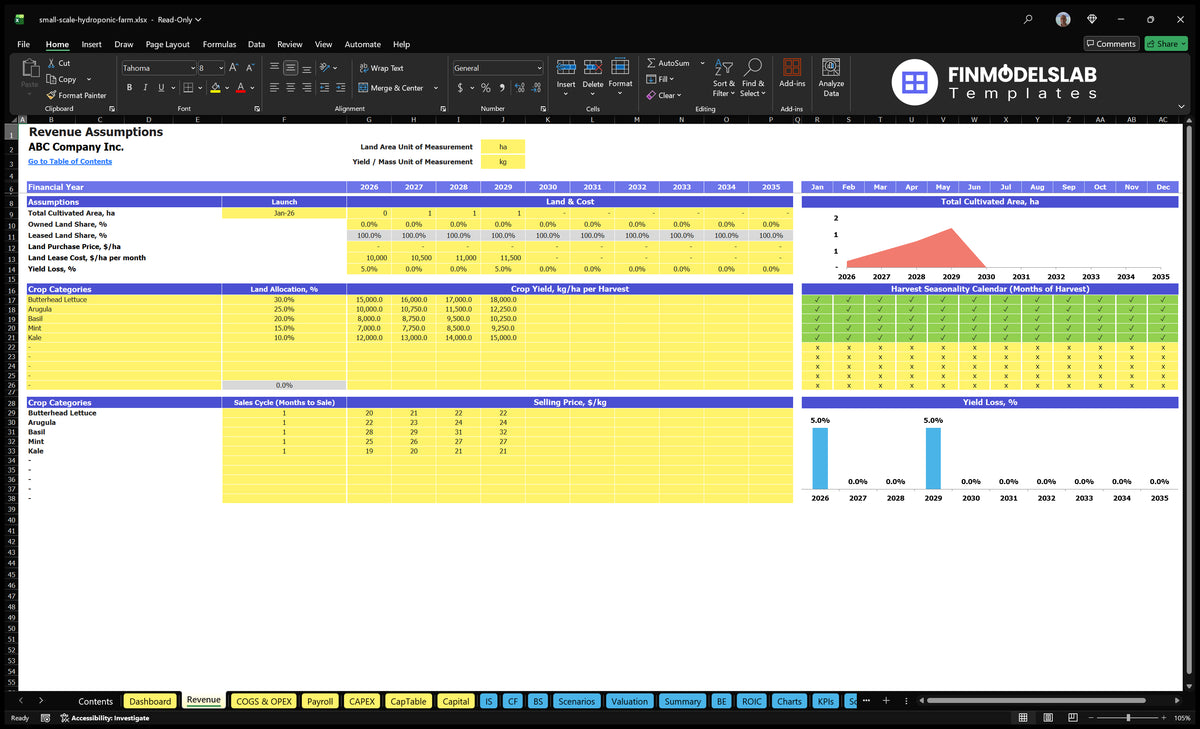Select the yellow 'ha' land unit cell
Screen dimensions: 1200x729
[x=503, y=146]
